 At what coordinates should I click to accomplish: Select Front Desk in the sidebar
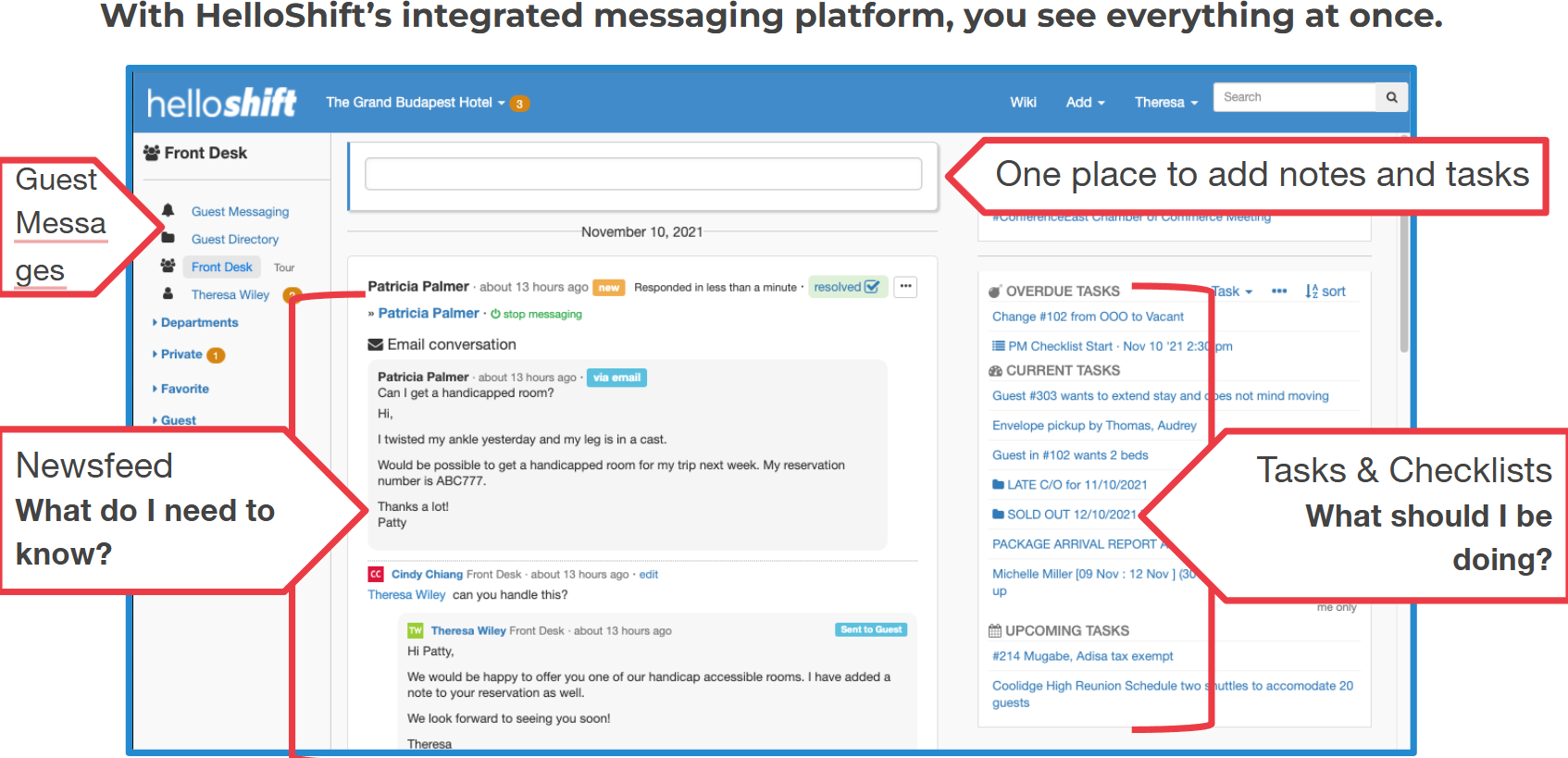point(221,267)
